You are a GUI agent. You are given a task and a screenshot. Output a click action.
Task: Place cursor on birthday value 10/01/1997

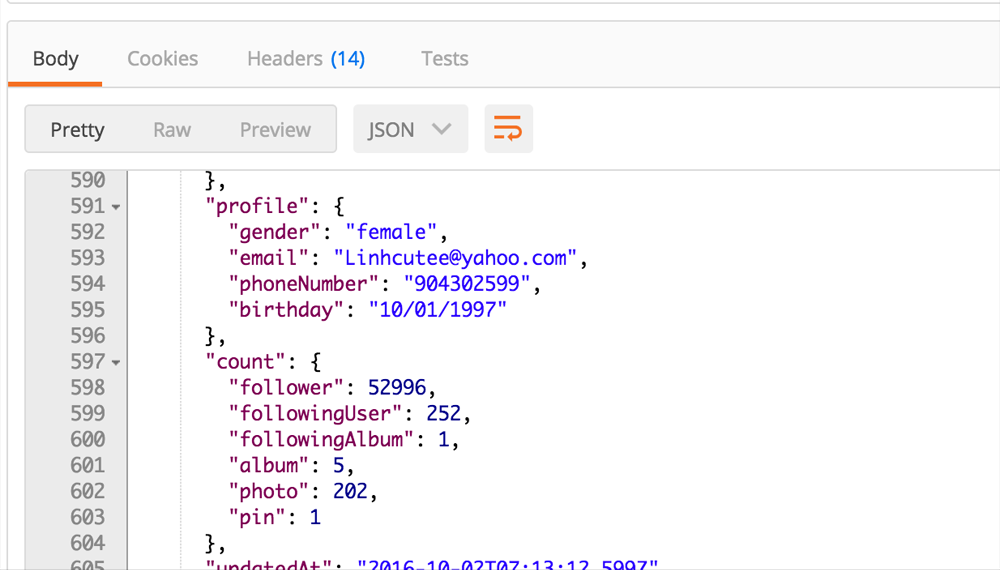point(437,310)
